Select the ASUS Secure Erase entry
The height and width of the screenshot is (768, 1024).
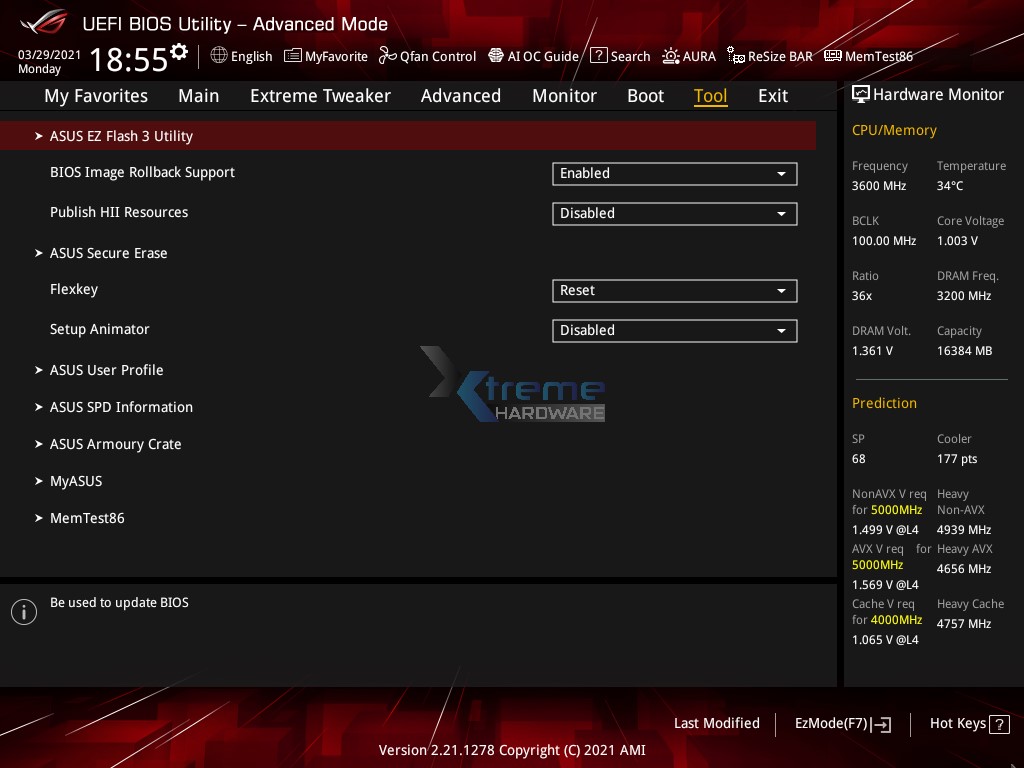click(x=108, y=253)
